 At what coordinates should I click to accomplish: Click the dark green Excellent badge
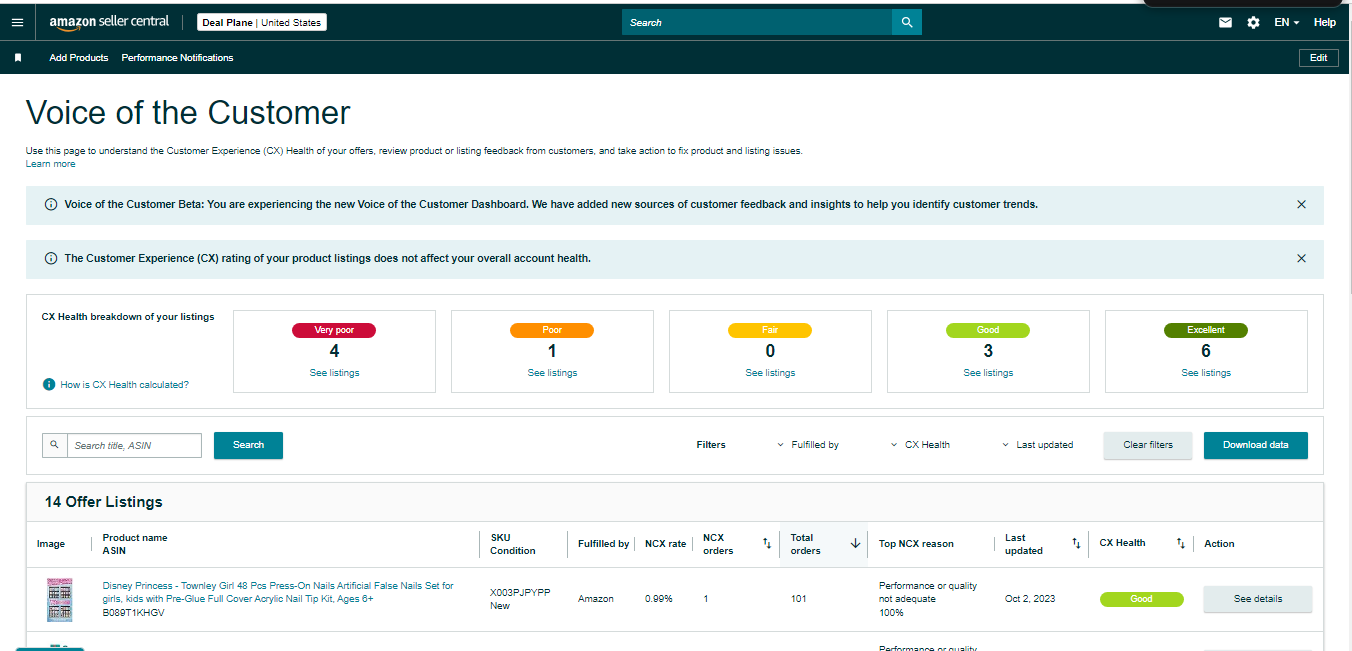point(1206,330)
